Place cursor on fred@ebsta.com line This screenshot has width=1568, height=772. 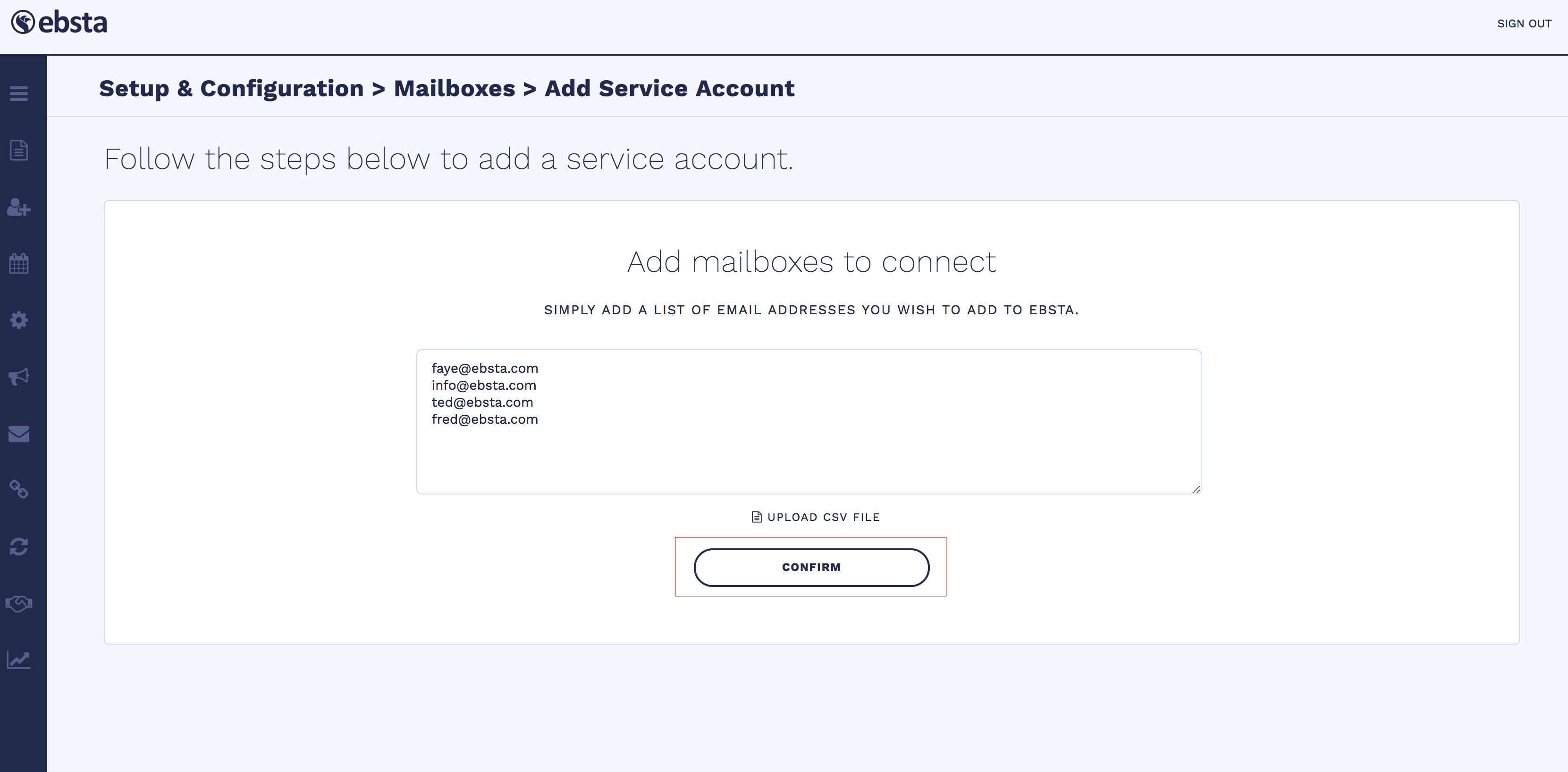[x=485, y=420]
